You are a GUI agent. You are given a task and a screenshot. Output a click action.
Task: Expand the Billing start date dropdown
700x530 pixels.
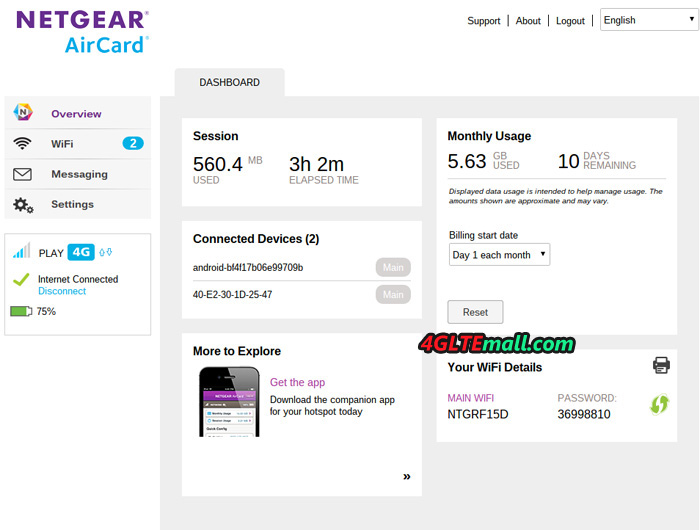coord(499,255)
